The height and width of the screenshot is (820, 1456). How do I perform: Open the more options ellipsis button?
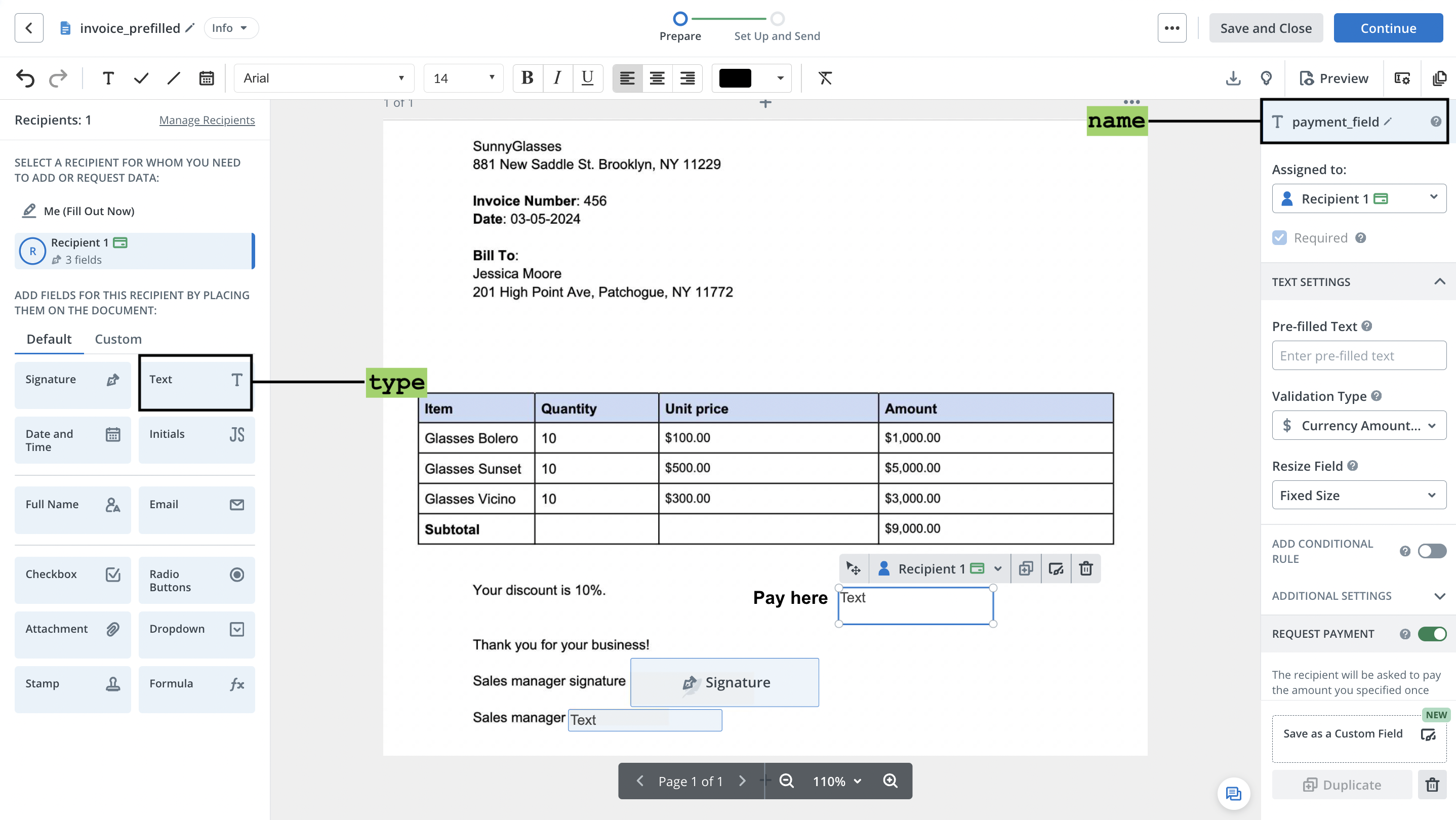coord(1171,28)
